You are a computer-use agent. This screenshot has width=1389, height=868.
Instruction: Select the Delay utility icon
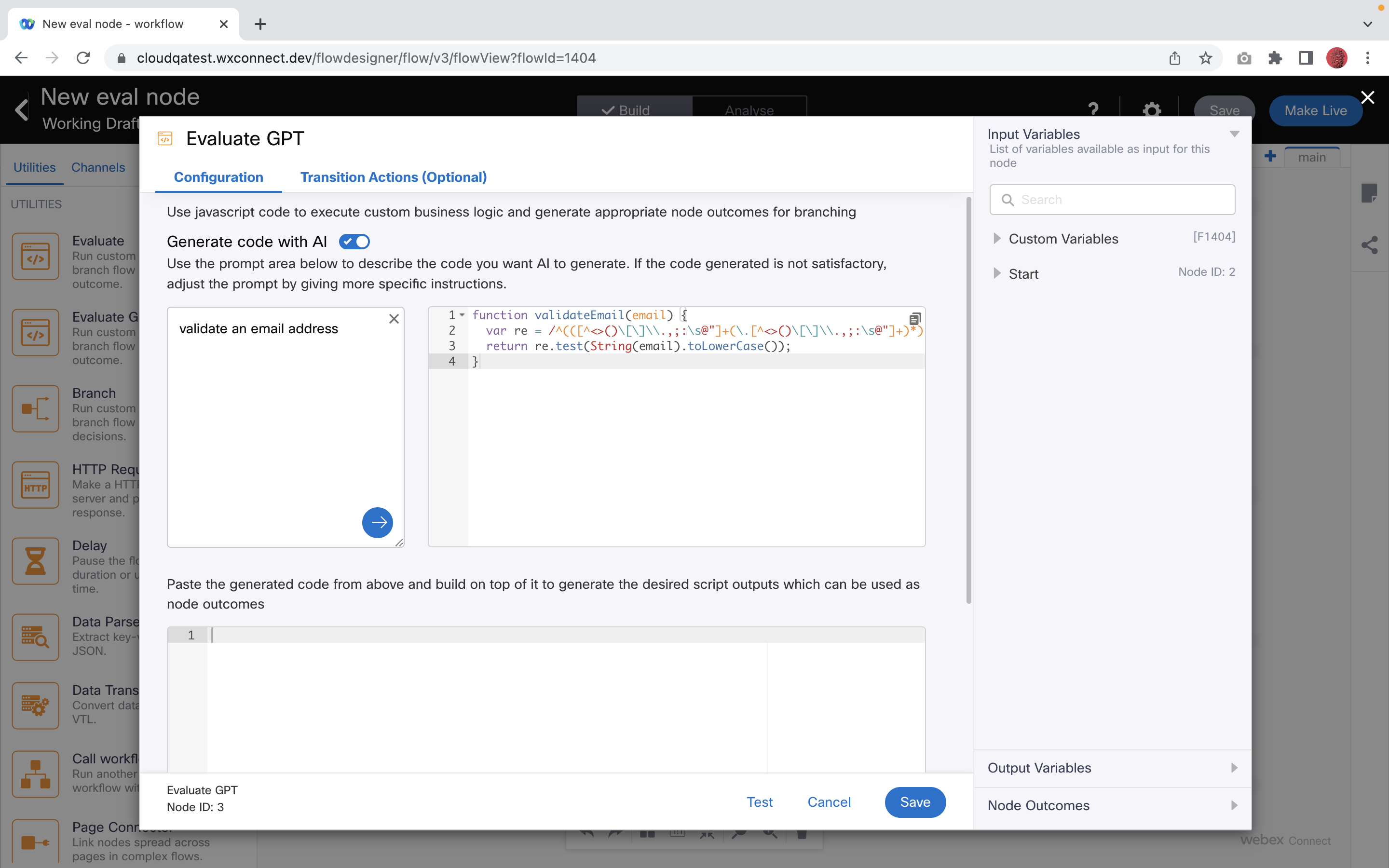coord(35,561)
